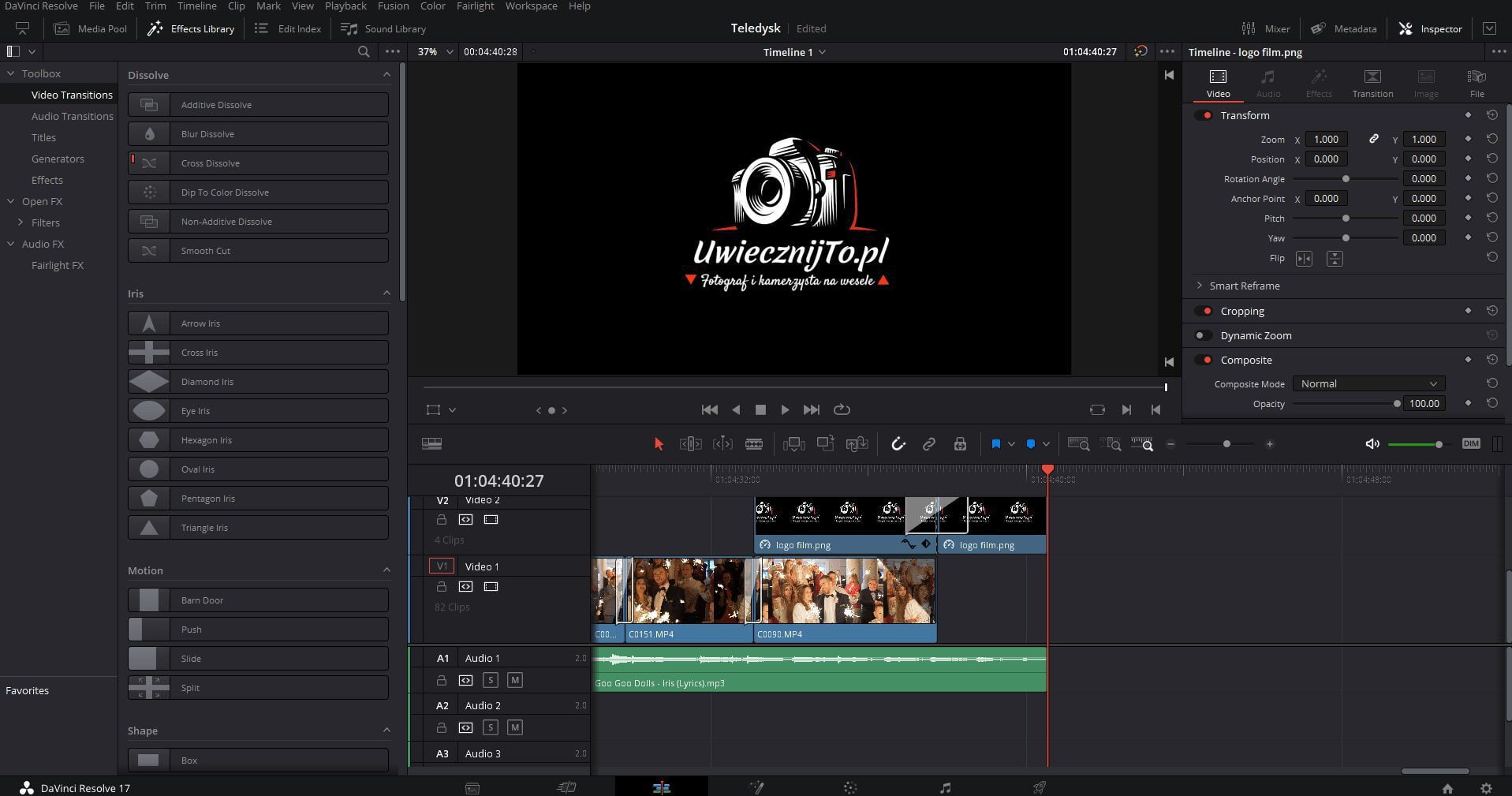The height and width of the screenshot is (796, 1512).
Task: Mute the Audio 1 track
Action: coord(515,680)
